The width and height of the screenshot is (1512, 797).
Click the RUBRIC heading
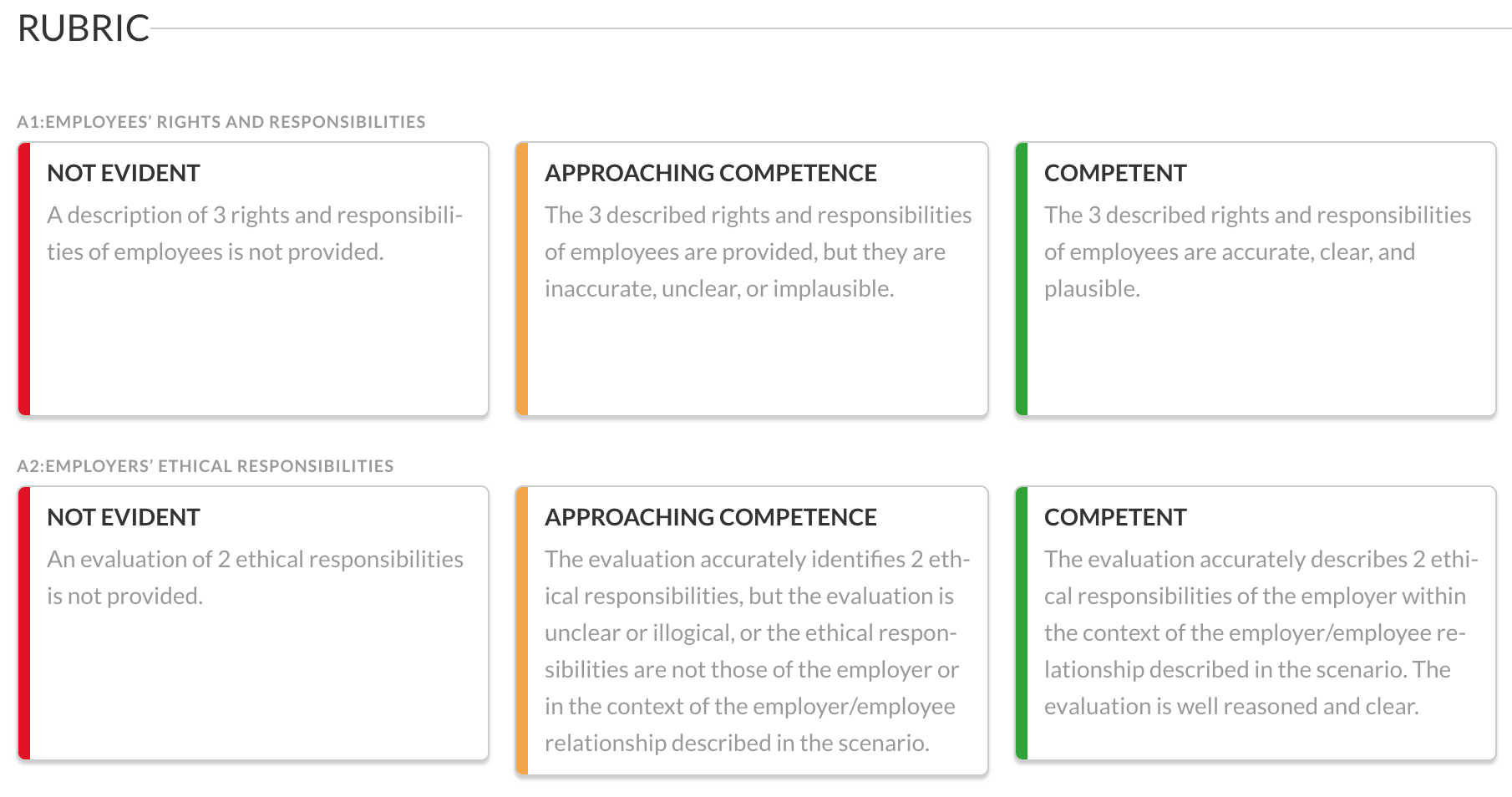84,28
